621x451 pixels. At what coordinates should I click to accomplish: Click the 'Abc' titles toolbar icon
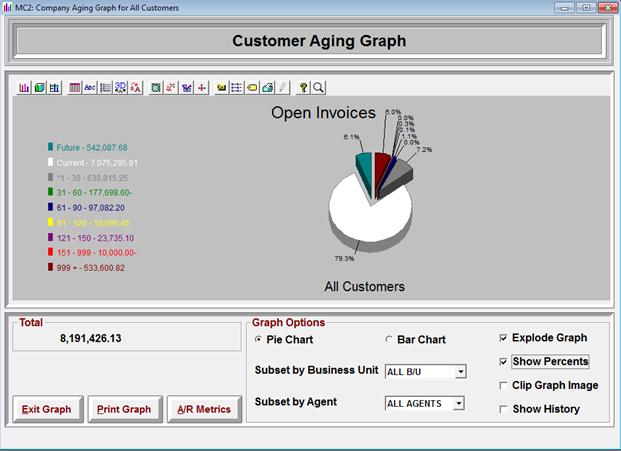coord(90,88)
